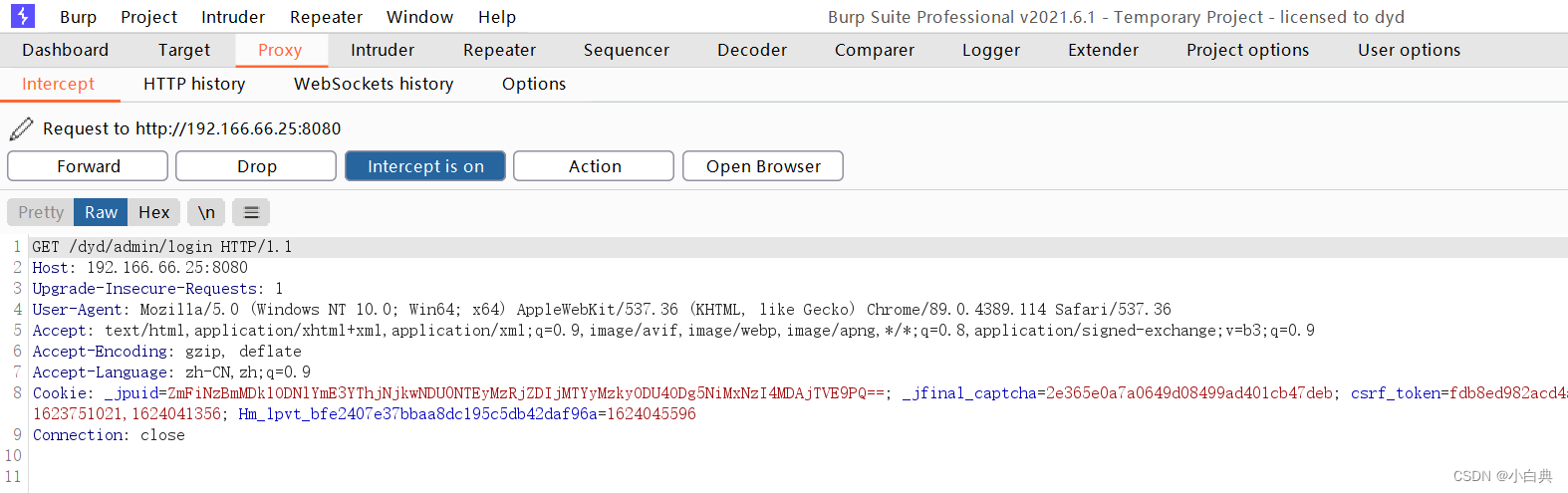Click the Host header line
Image resolution: width=1568 pixels, height=493 pixels.
click(x=140, y=268)
